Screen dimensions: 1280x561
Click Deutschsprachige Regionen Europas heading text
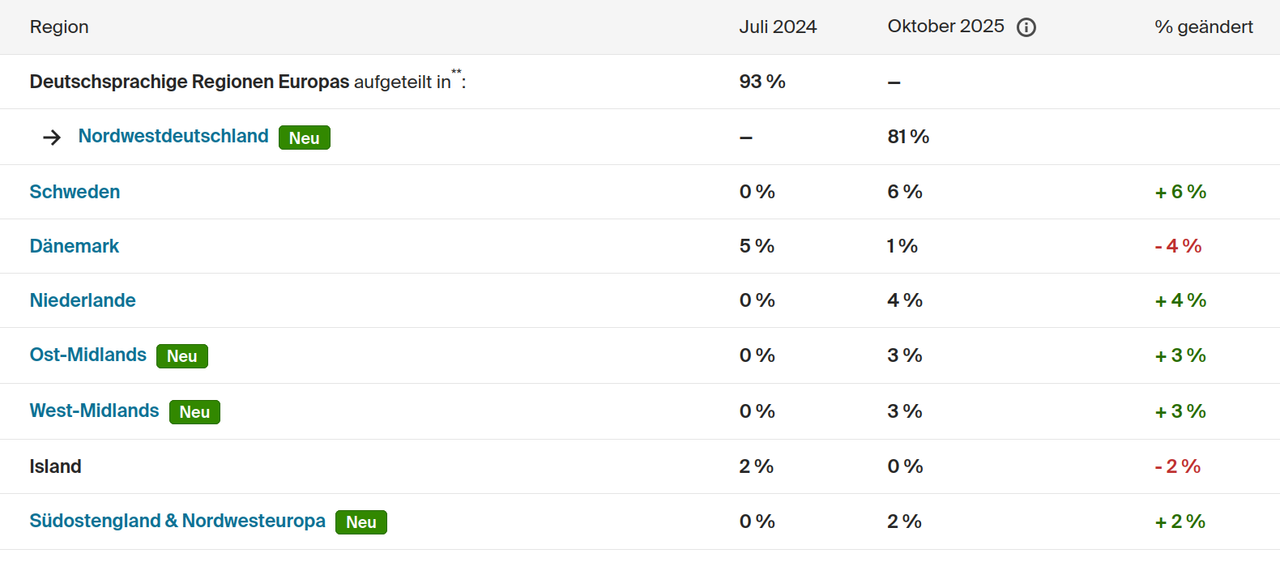tap(189, 82)
